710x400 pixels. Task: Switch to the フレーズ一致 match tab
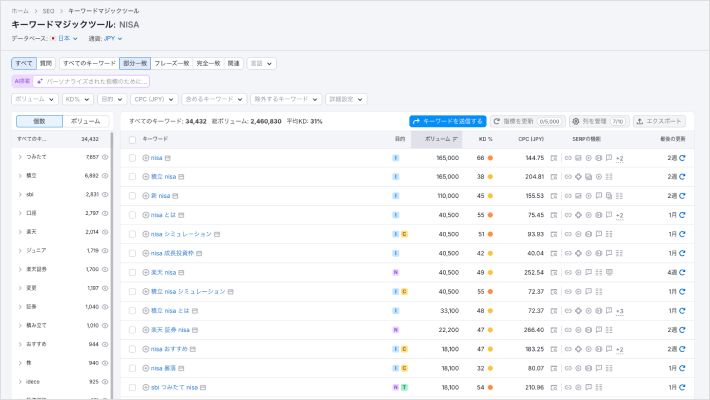pyautogui.click(x=171, y=63)
